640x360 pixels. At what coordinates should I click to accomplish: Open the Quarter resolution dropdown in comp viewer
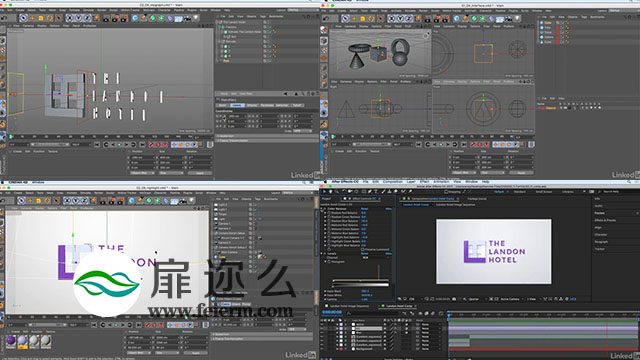pyautogui.click(x=474, y=299)
